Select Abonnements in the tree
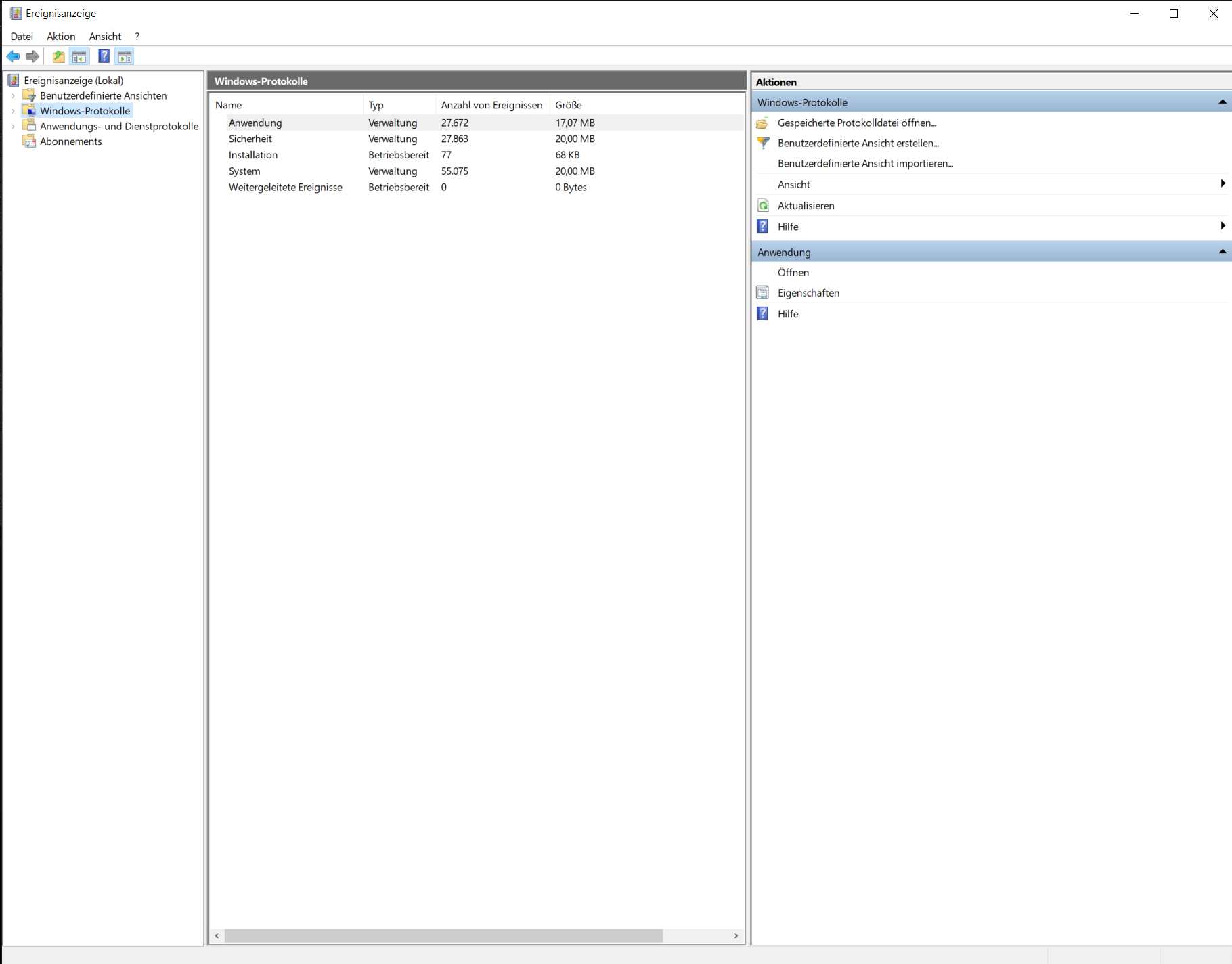The image size is (1232, 964). (x=70, y=141)
